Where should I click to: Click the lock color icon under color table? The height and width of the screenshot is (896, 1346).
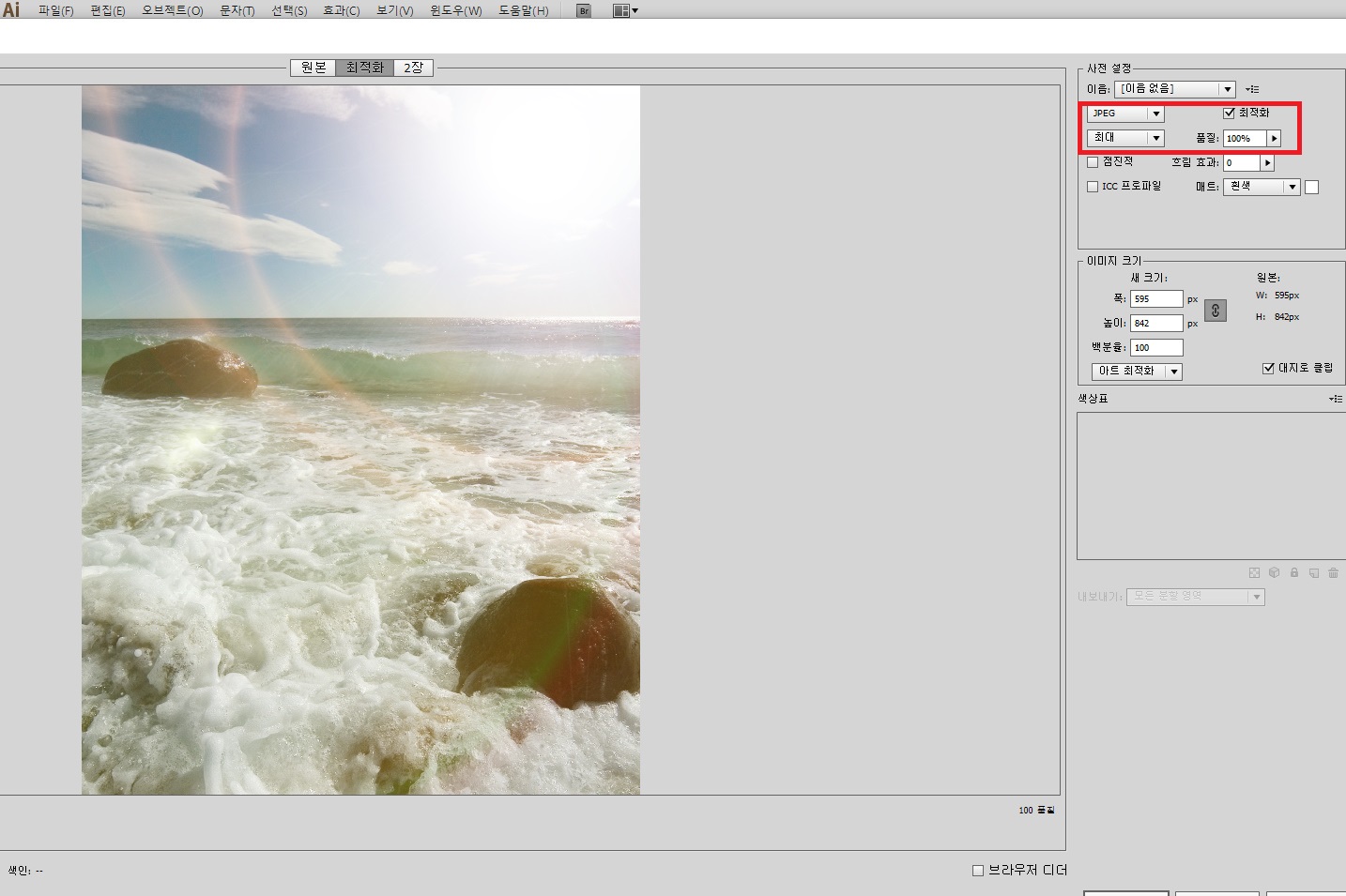coord(1294,572)
